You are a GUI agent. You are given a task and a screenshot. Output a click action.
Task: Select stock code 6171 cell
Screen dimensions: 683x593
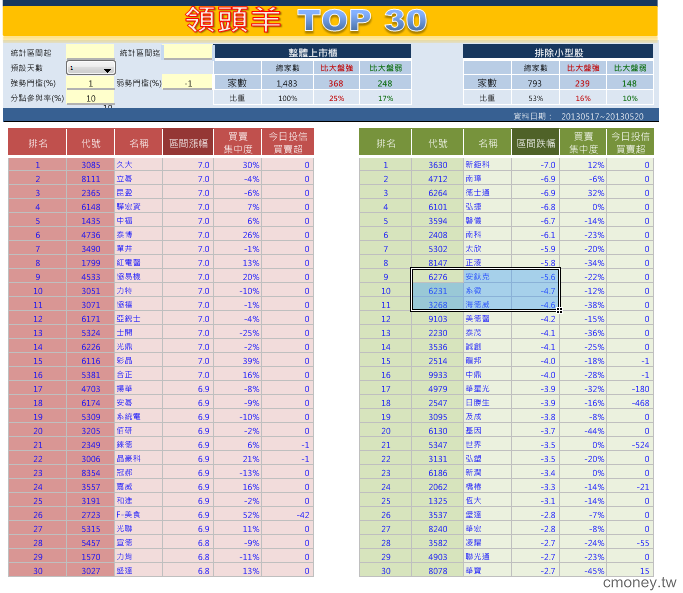[x=91, y=319]
